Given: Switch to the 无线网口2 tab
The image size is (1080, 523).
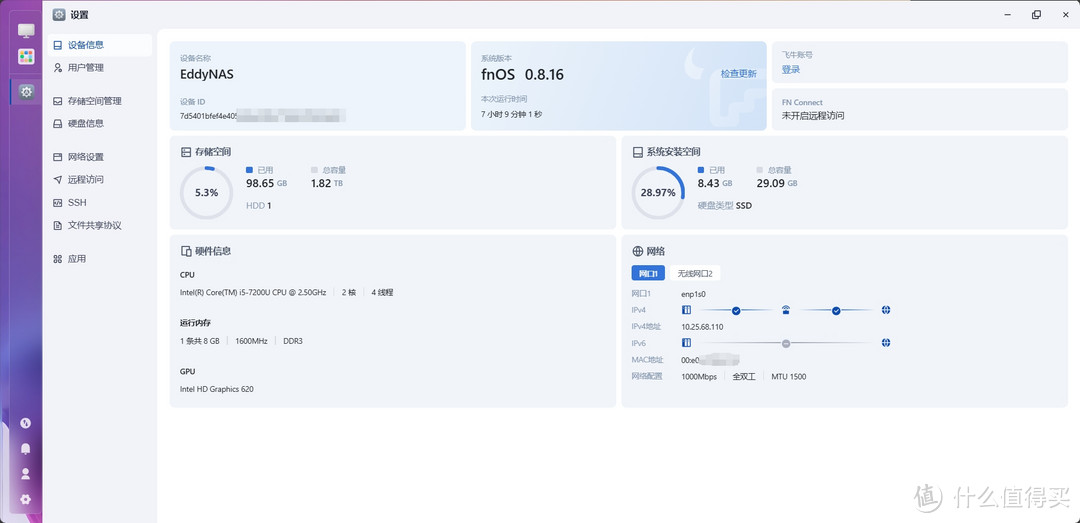Looking at the screenshot, I should [695, 273].
